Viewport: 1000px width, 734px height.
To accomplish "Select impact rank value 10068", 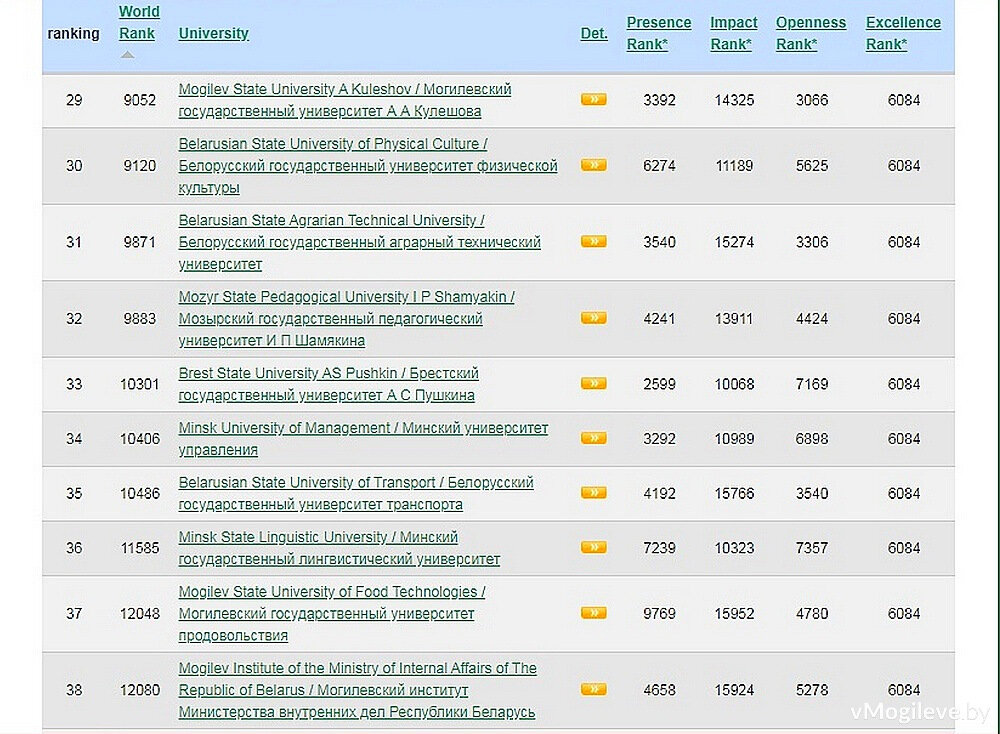I will [x=734, y=385].
